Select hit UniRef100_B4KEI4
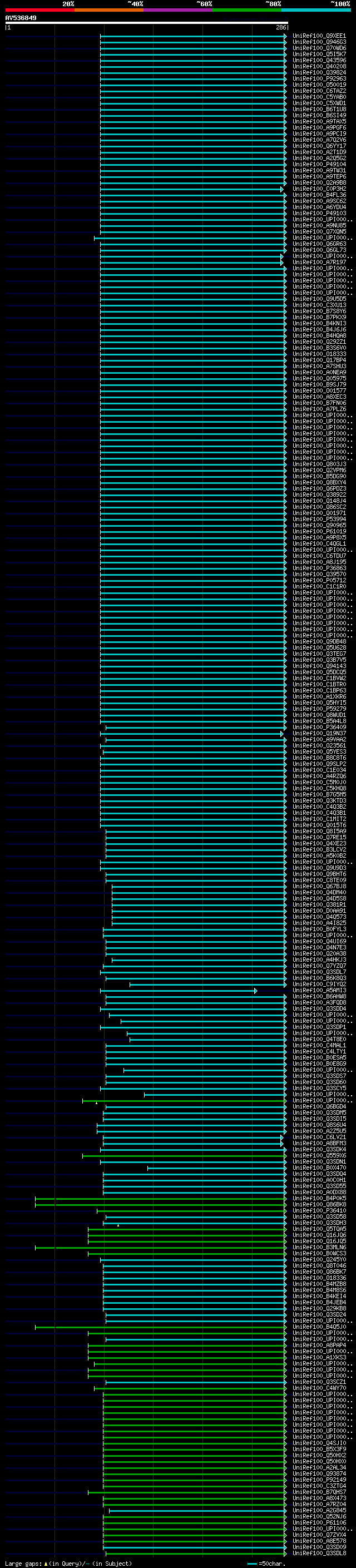 tap(319, 1296)
